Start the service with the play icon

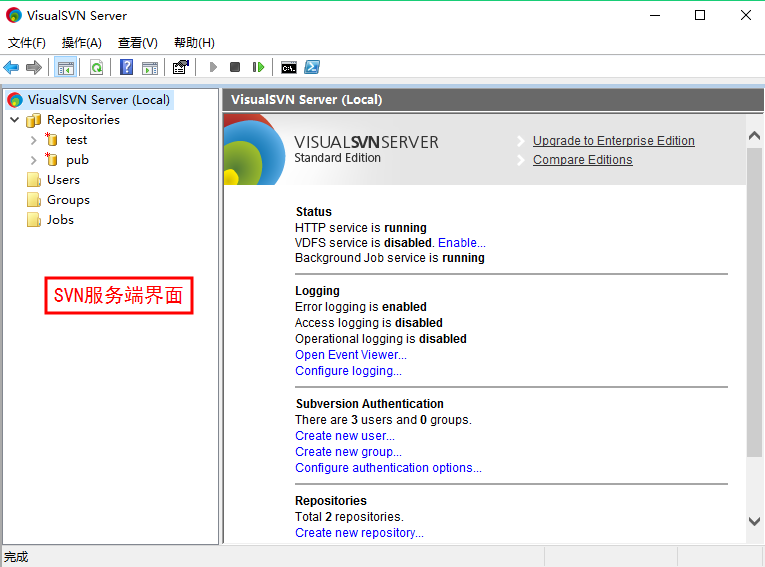(213, 67)
